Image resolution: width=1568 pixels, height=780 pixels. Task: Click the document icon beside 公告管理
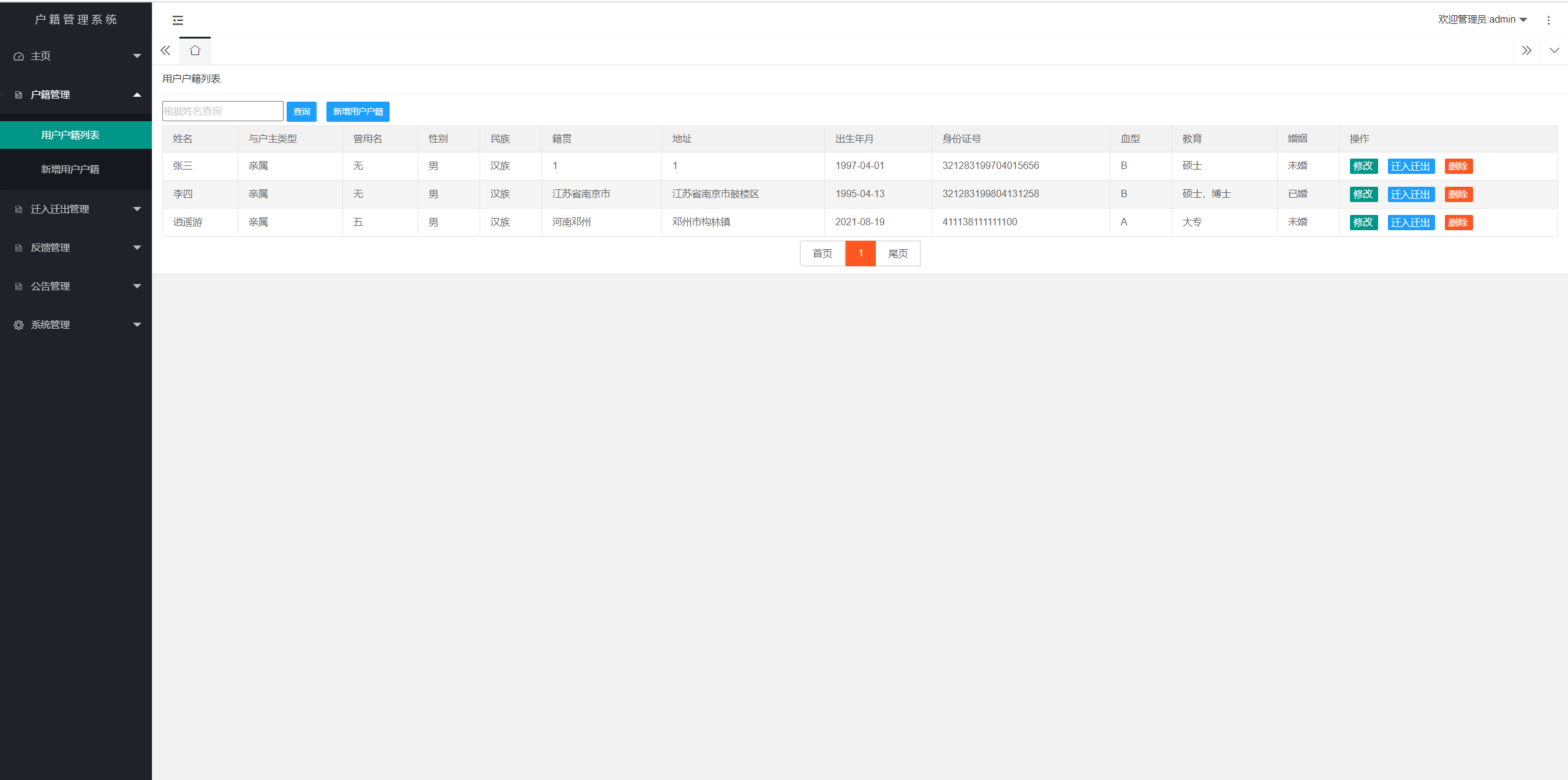(18, 287)
